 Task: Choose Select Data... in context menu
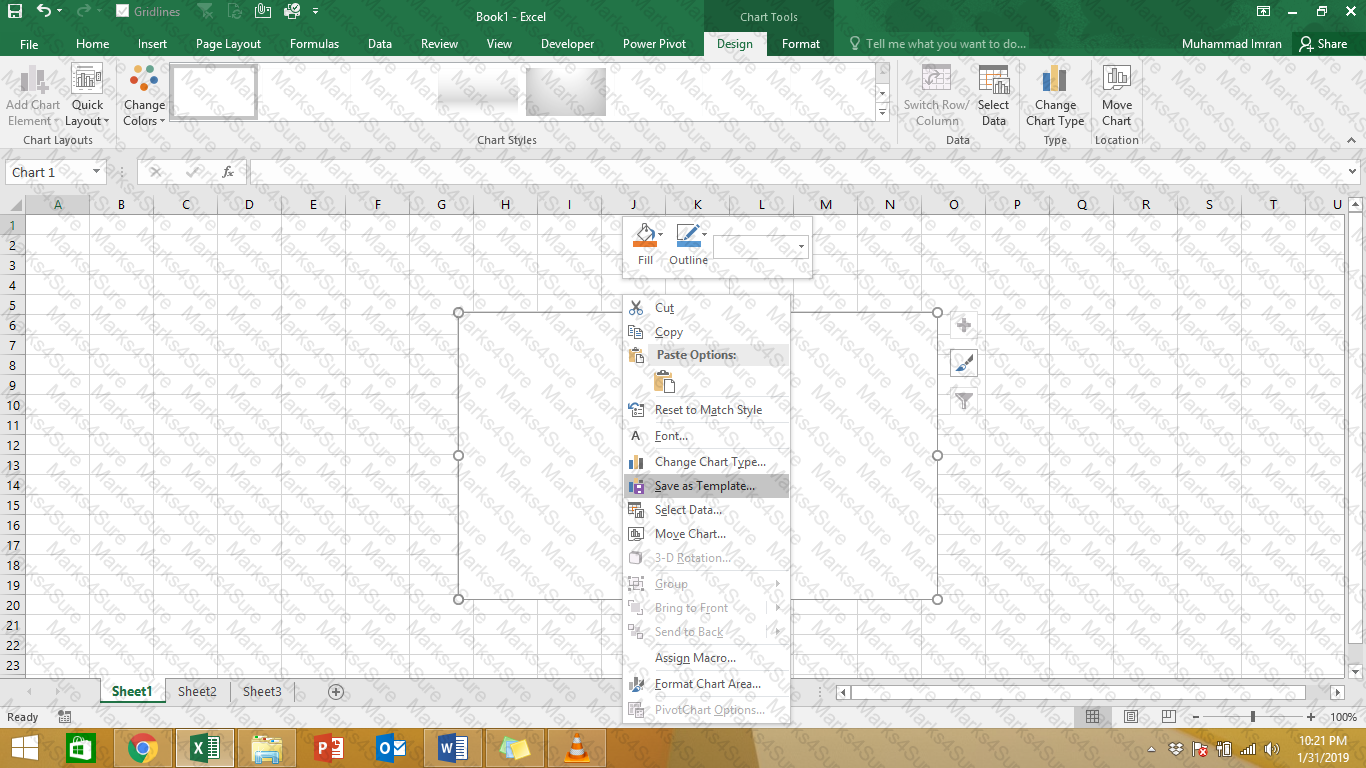click(x=706, y=510)
